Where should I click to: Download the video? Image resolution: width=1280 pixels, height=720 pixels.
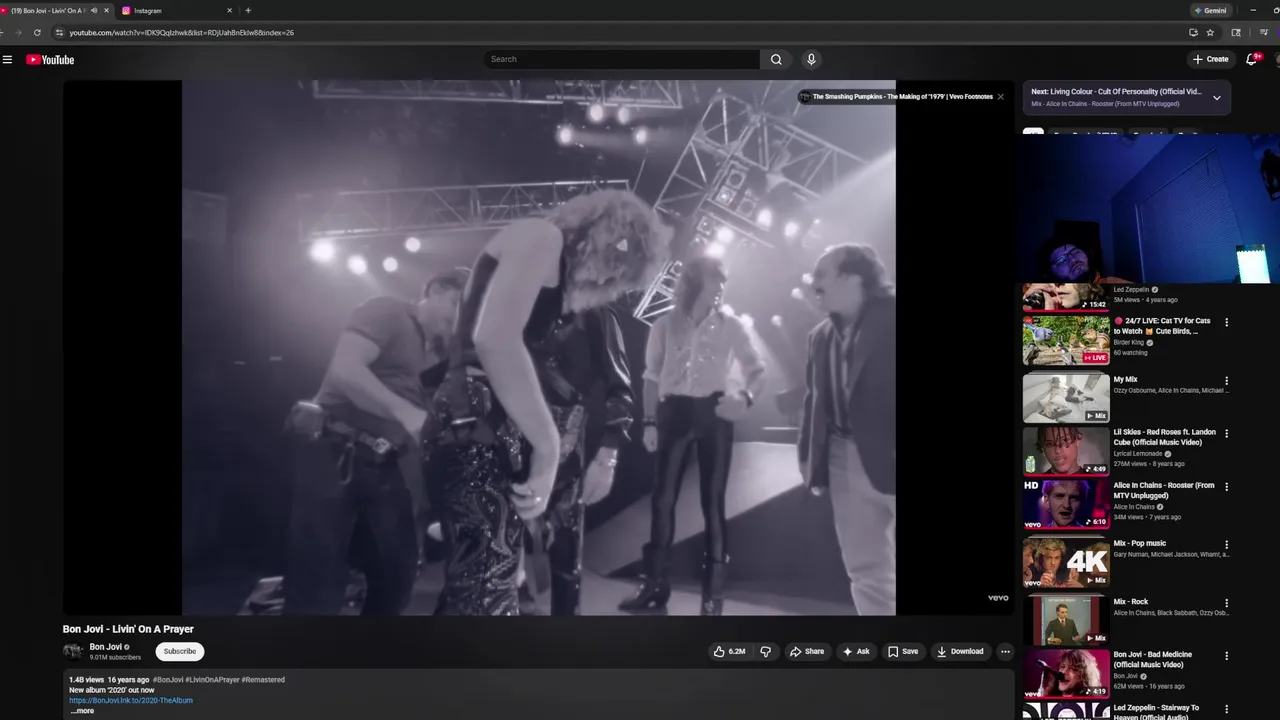[x=960, y=651]
